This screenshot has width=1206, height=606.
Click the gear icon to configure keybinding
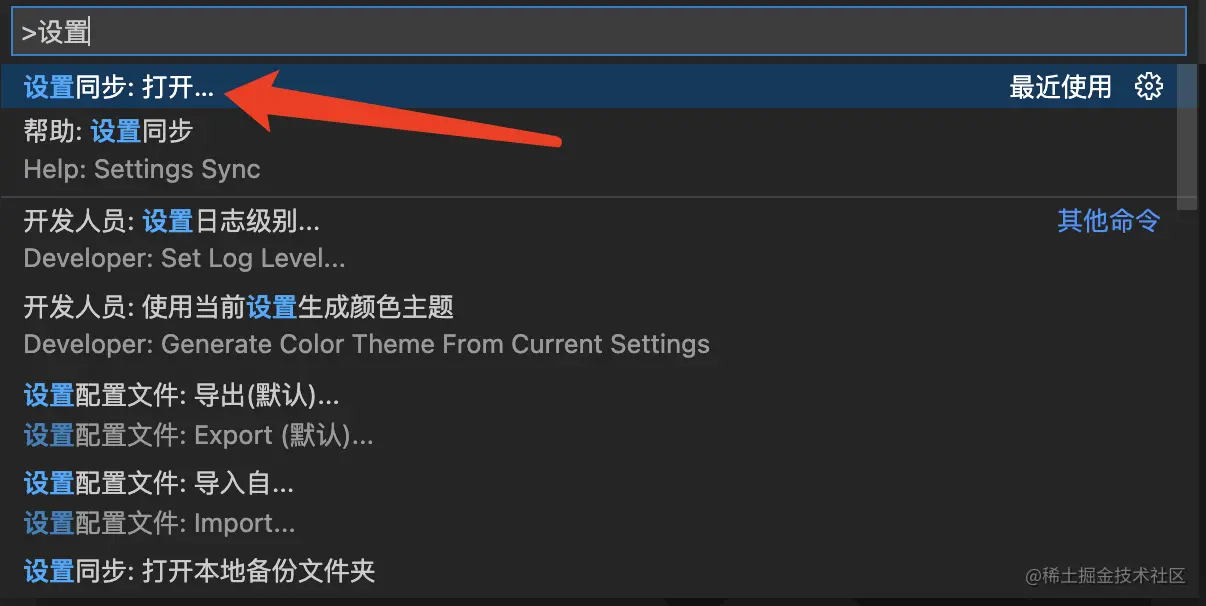pos(1149,87)
